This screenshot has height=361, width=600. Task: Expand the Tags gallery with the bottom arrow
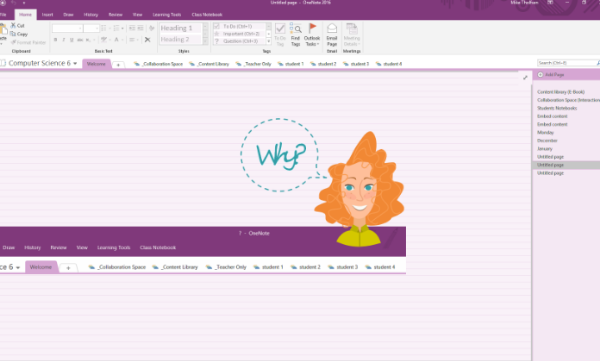coord(269,41)
